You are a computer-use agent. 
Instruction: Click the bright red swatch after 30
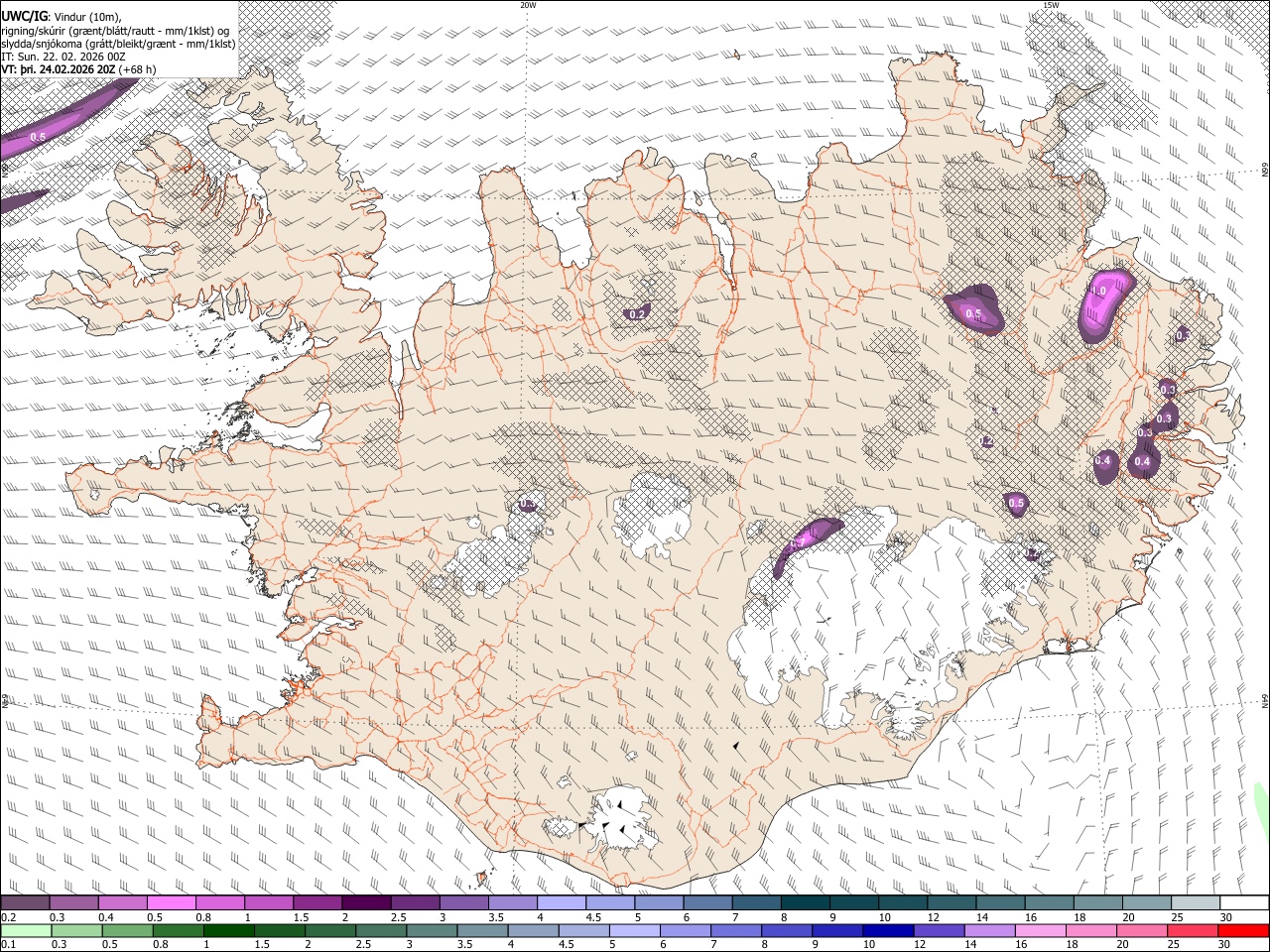[1242, 931]
